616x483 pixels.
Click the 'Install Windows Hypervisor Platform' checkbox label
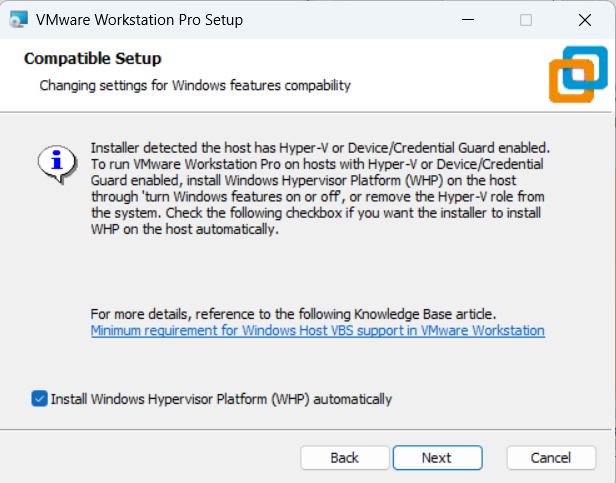(x=221, y=399)
